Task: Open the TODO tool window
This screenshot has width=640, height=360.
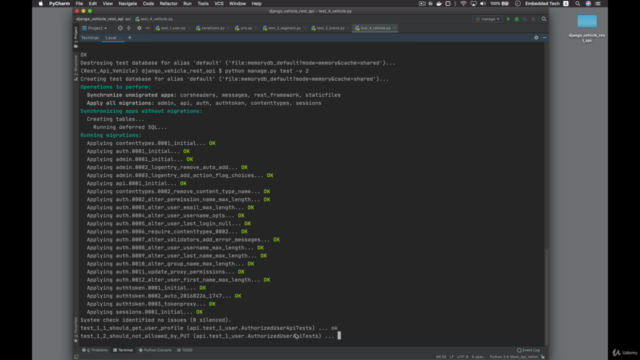Action: [185, 350]
